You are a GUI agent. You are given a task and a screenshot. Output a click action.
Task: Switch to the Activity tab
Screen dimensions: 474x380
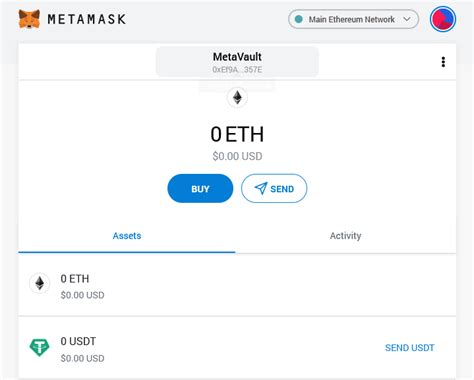pos(345,236)
